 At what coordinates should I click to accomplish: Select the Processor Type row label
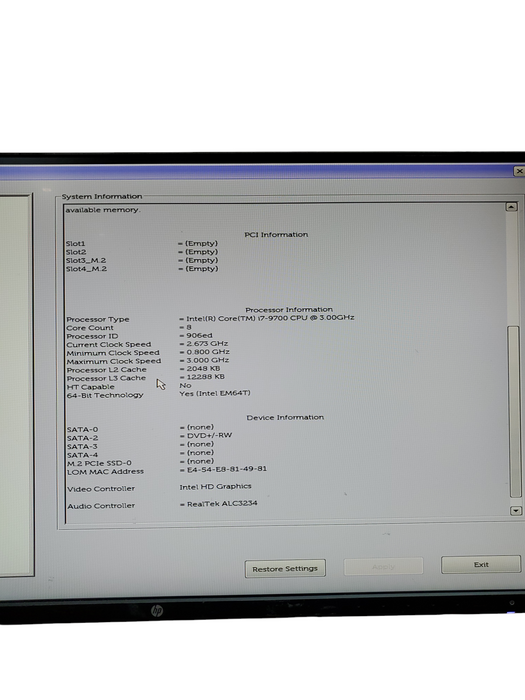pos(98,319)
